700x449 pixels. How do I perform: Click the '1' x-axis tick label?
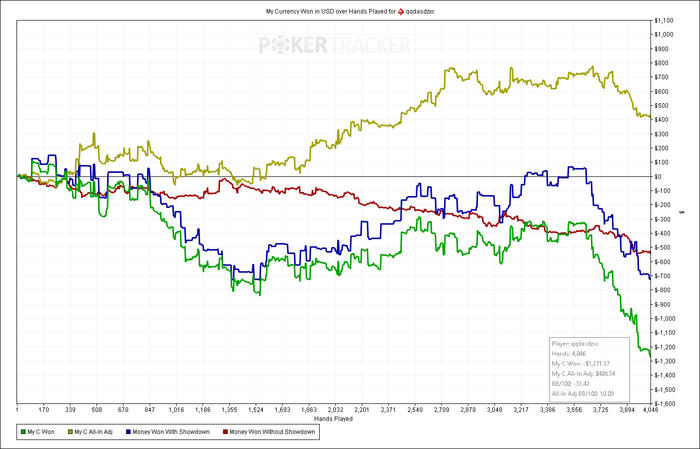click(17, 409)
